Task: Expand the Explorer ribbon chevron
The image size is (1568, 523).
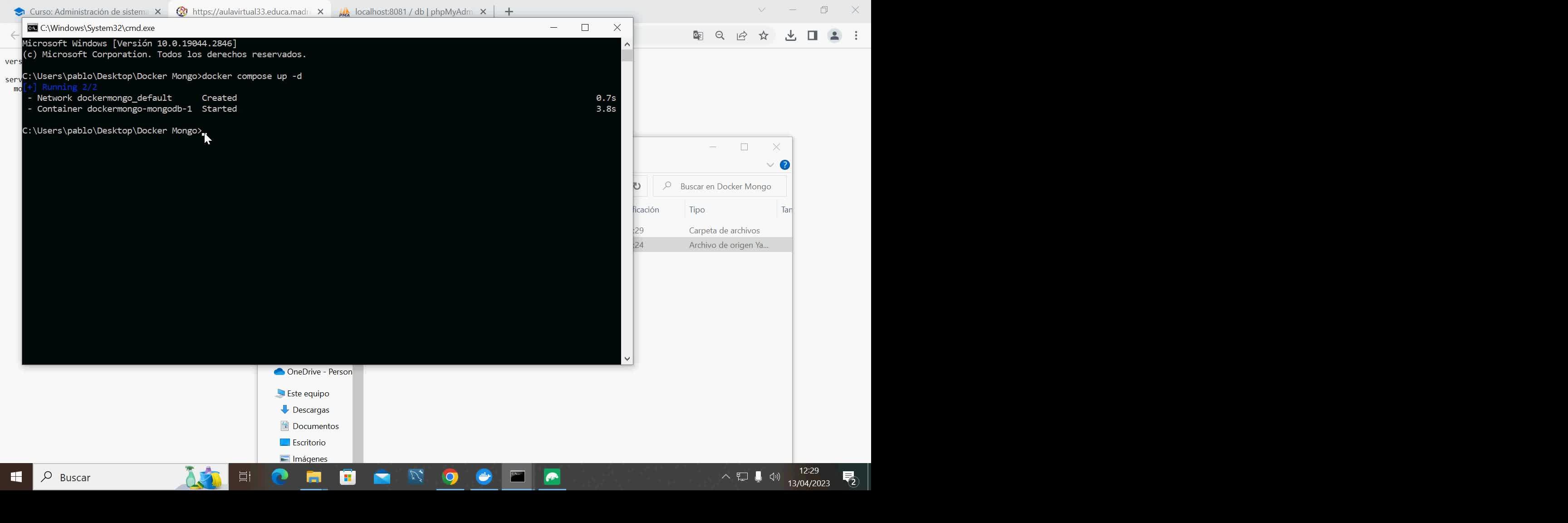Action: 769,165
